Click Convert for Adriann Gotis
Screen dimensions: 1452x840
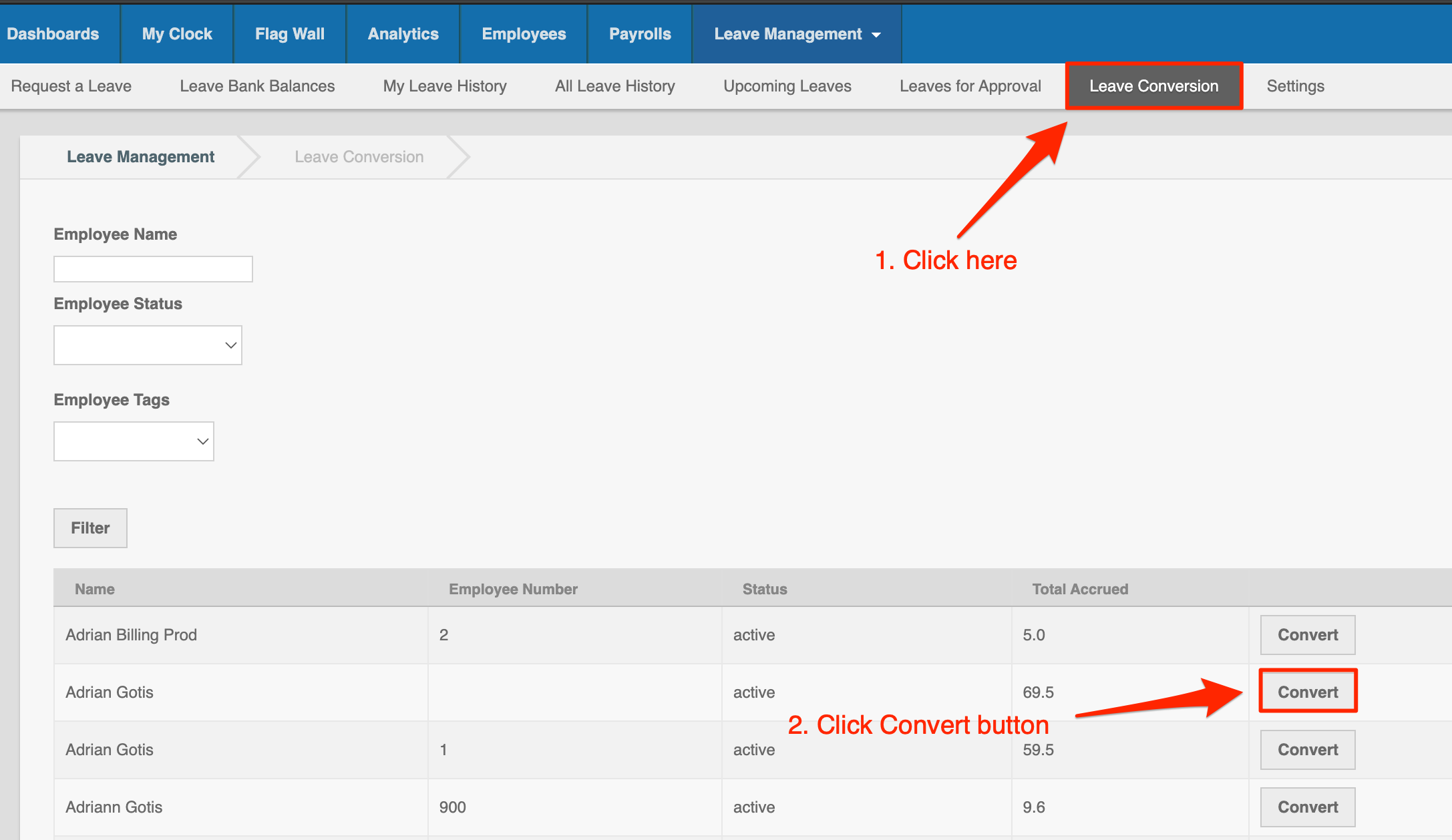click(x=1307, y=807)
